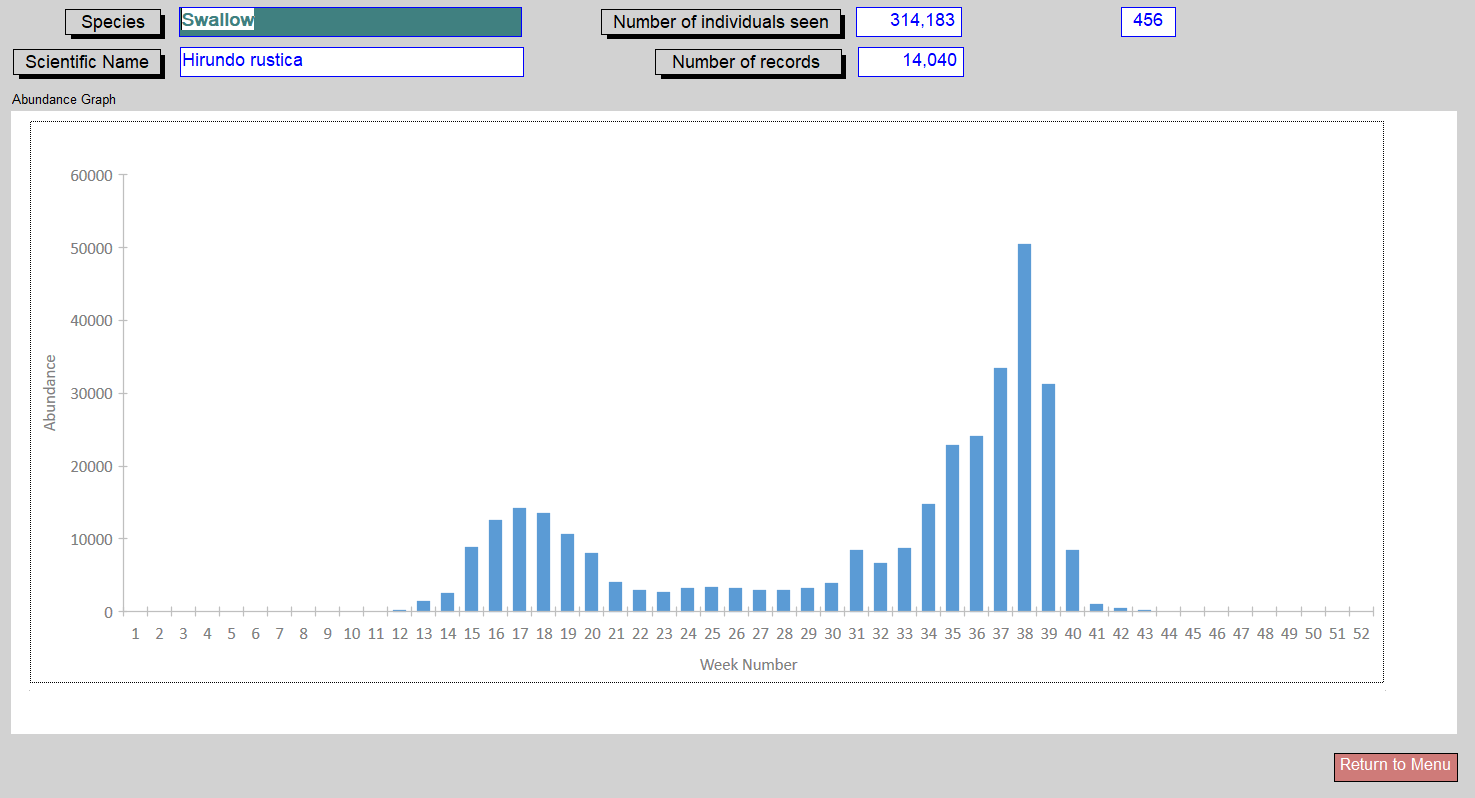Click the 30000 y-axis label

[x=92, y=394]
